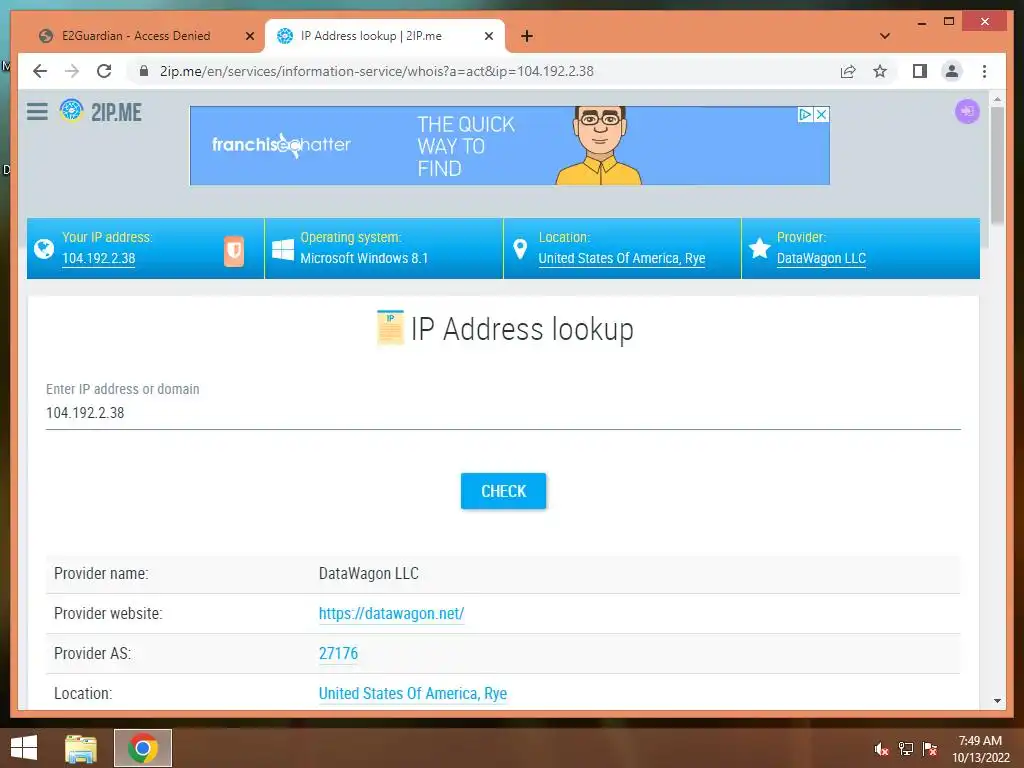Click the page scrollbar up arrow
Viewport: 1024px width, 768px height.
[997, 100]
